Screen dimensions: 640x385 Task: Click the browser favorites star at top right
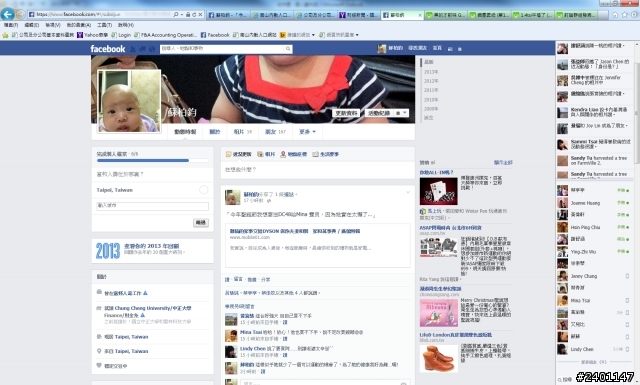(x=624, y=15)
